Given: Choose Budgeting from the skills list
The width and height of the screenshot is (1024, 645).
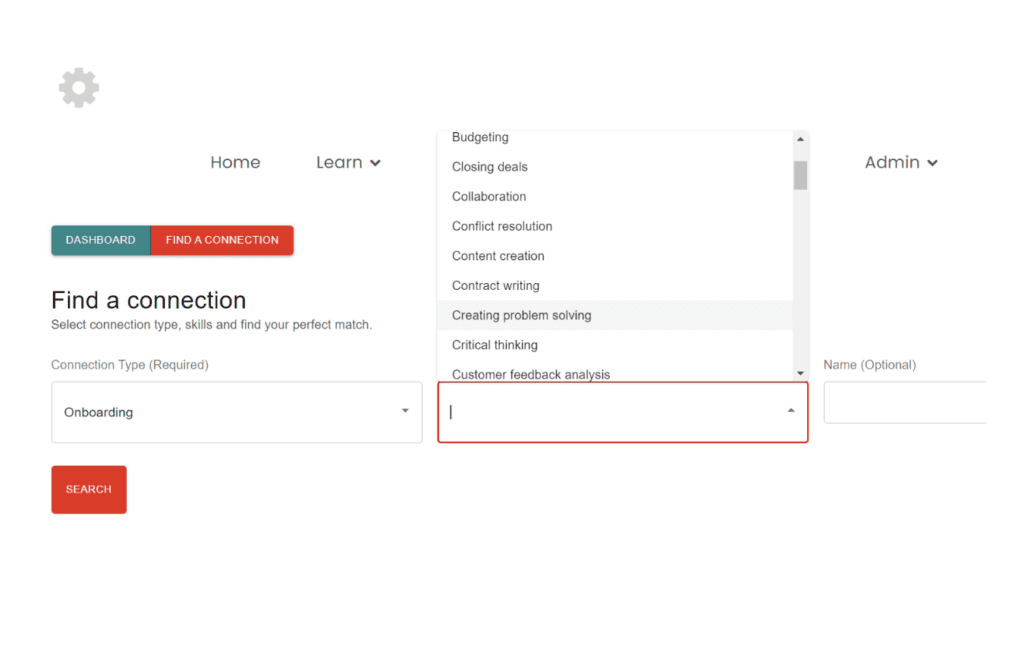Looking at the screenshot, I should click(615, 137).
